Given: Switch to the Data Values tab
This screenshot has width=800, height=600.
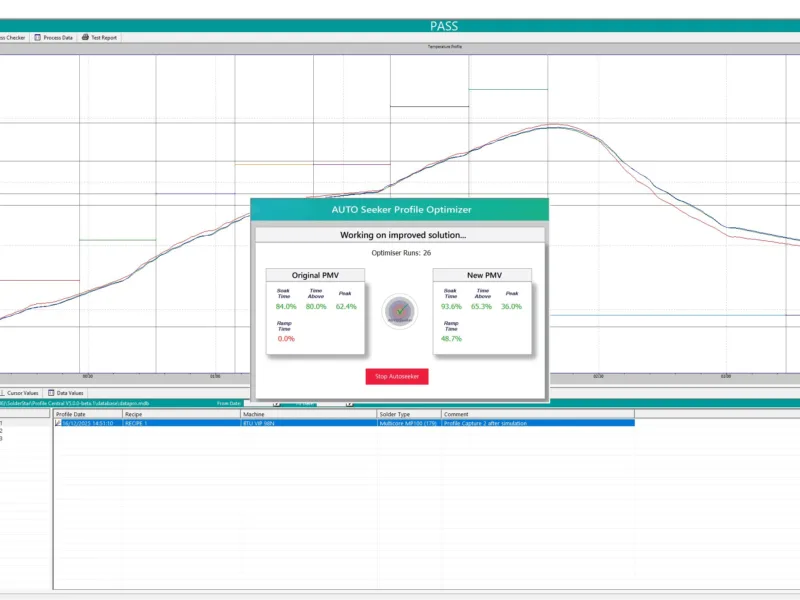Looking at the screenshot, I should tap(69, 393).
